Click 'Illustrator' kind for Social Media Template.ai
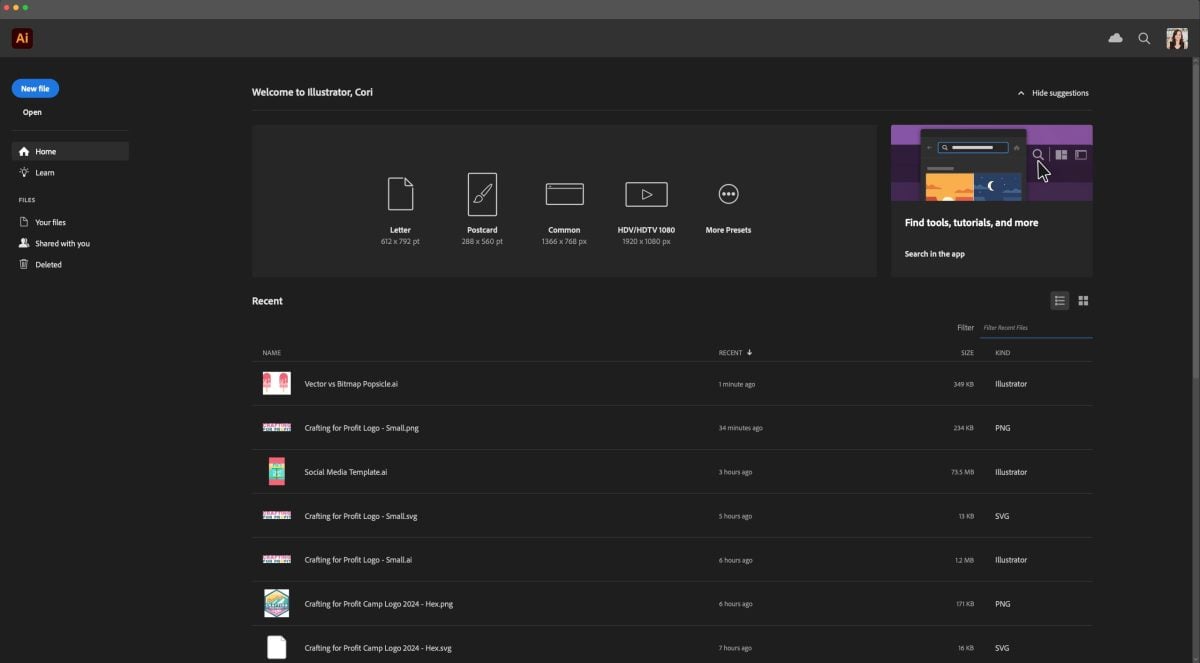Viewport: 1200px width, 663px height. pos(1011,472)
